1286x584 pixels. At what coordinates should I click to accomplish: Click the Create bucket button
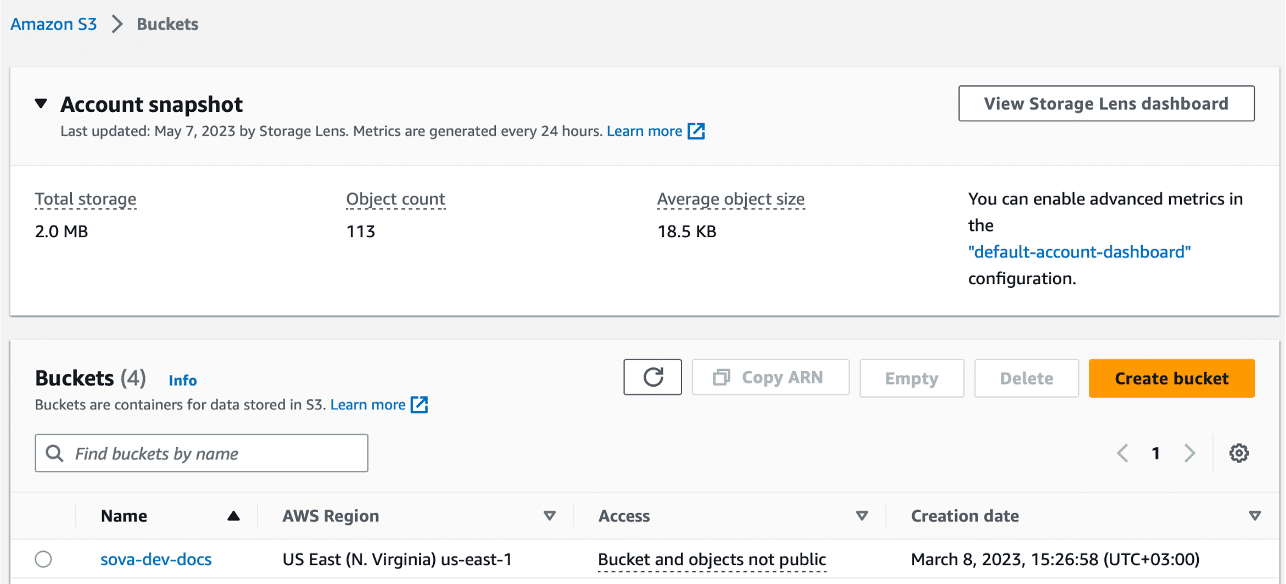click(1171, 378)
